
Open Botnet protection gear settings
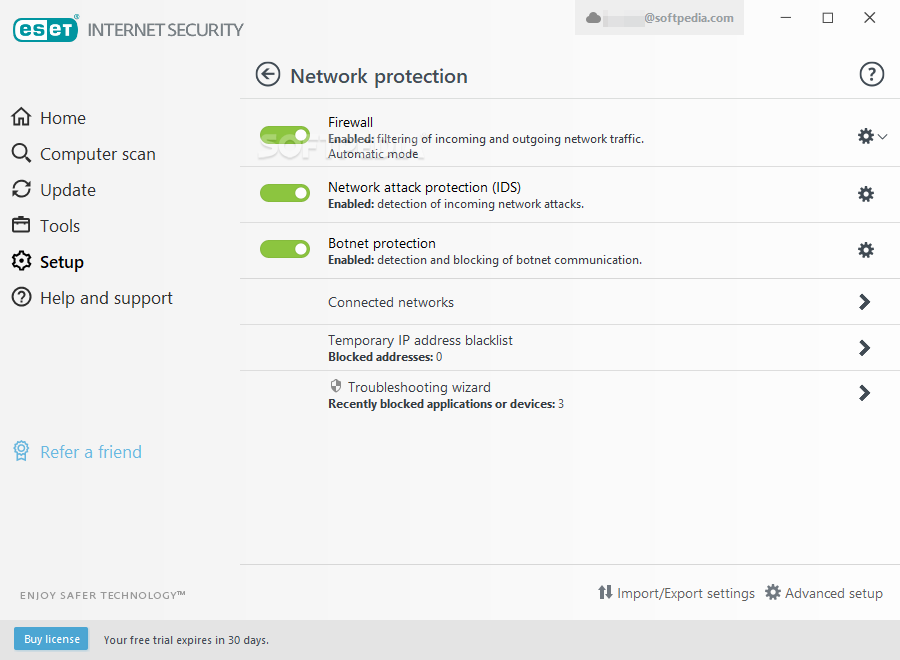pyautogui.click(x=866, y=250)
